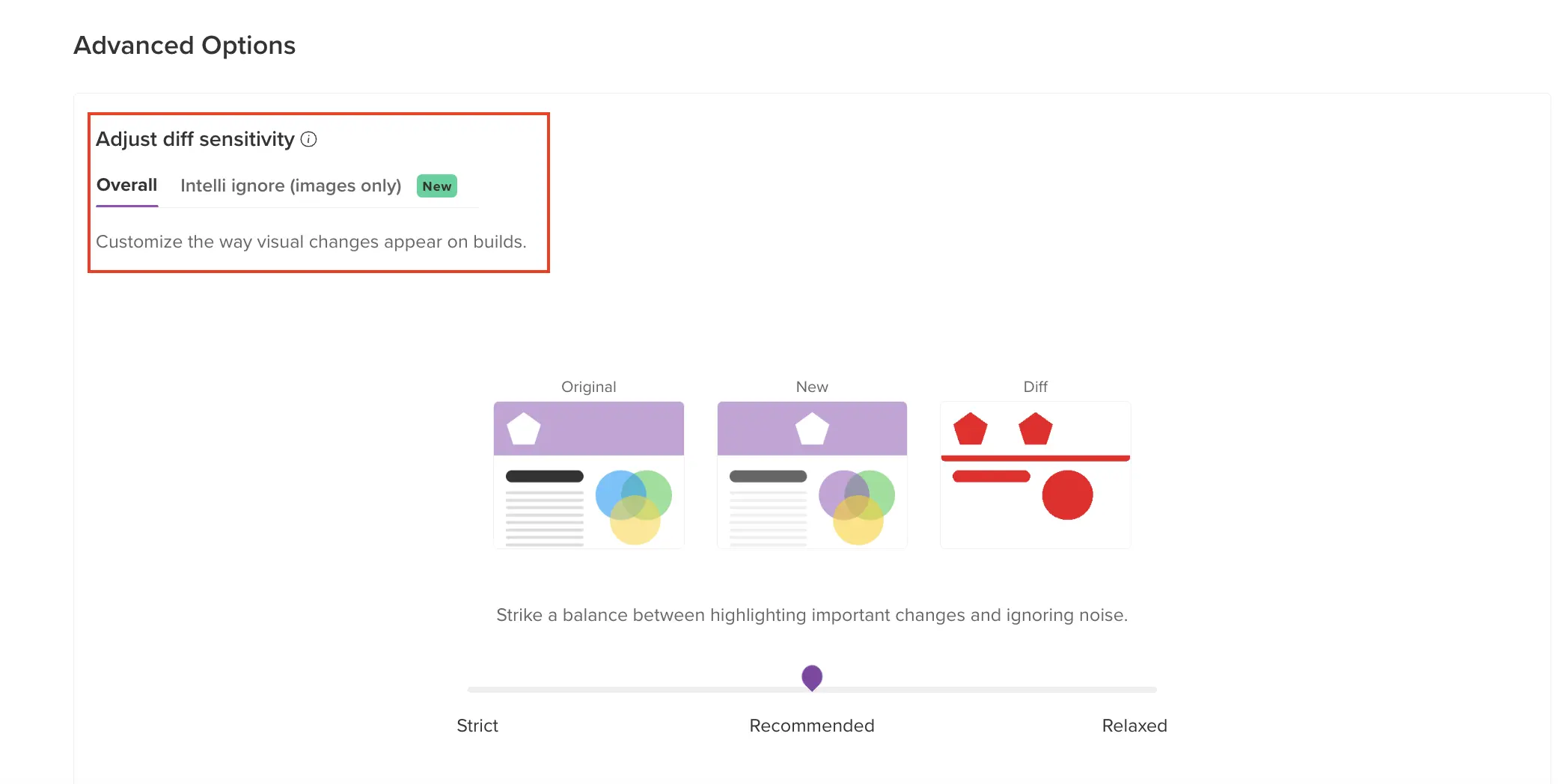The height and width of the screenshot is (784, 1558).
Task: Choose the Recommended sensitivity label
Action: (811, 726)
